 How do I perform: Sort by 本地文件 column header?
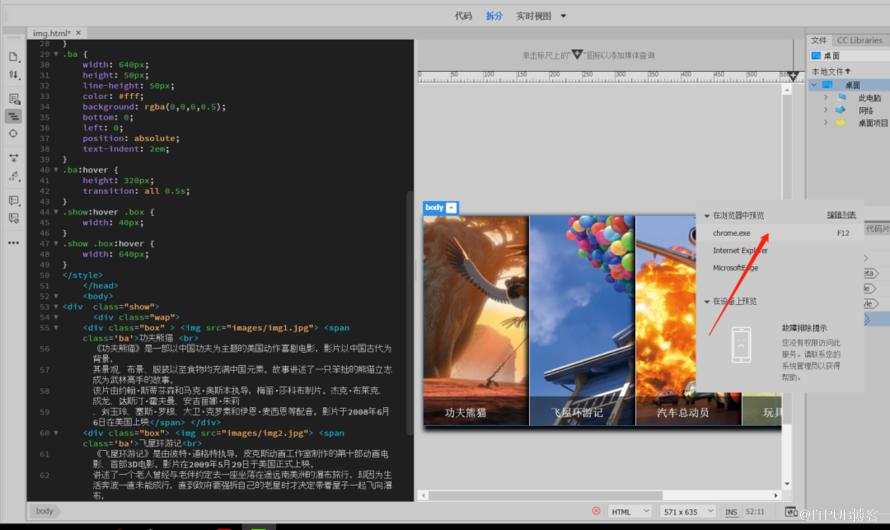coord(830,71)
